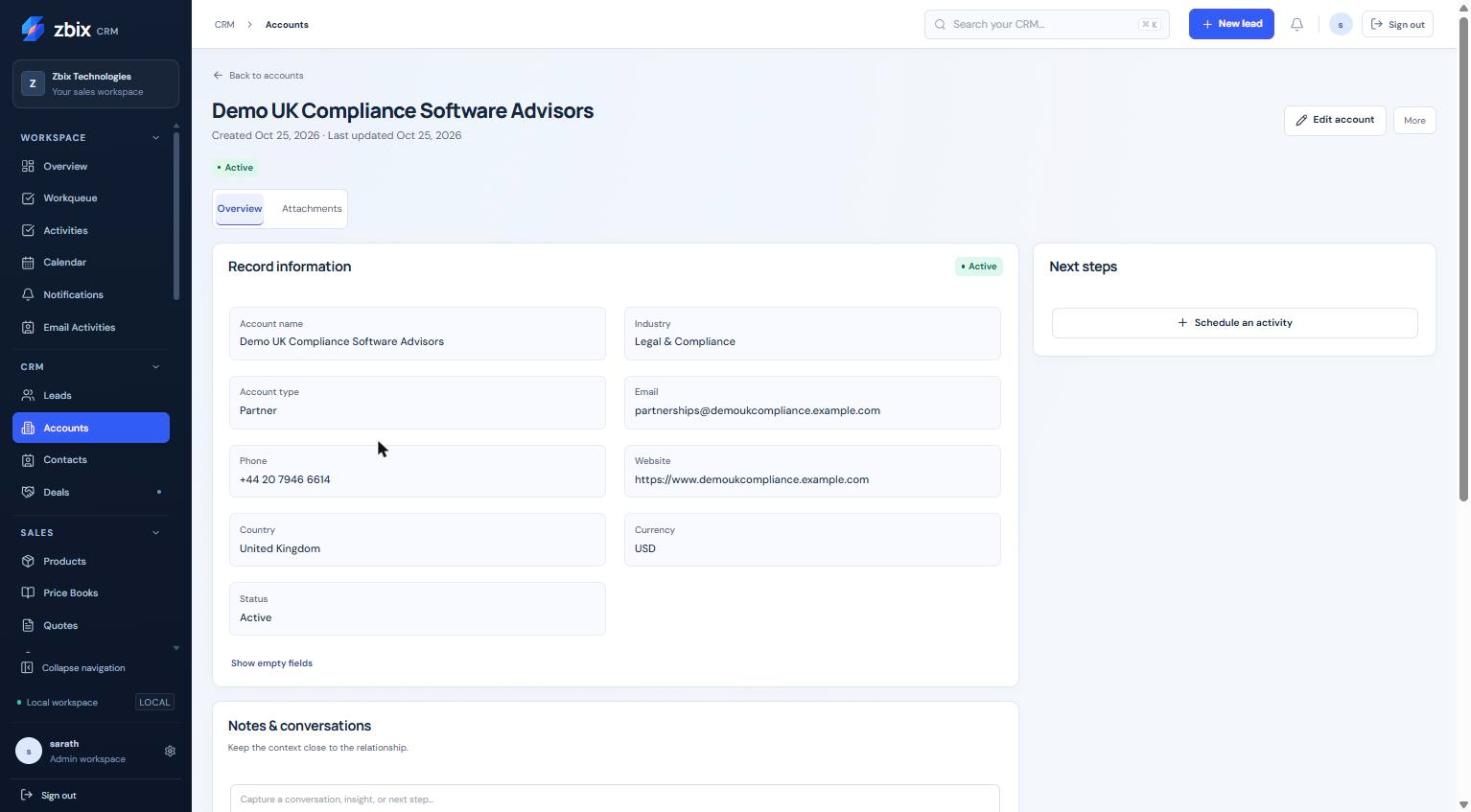The width and height of the screenshot is (1471, 812).
Task: Click the Currency value USD
Action: (645, 548)
